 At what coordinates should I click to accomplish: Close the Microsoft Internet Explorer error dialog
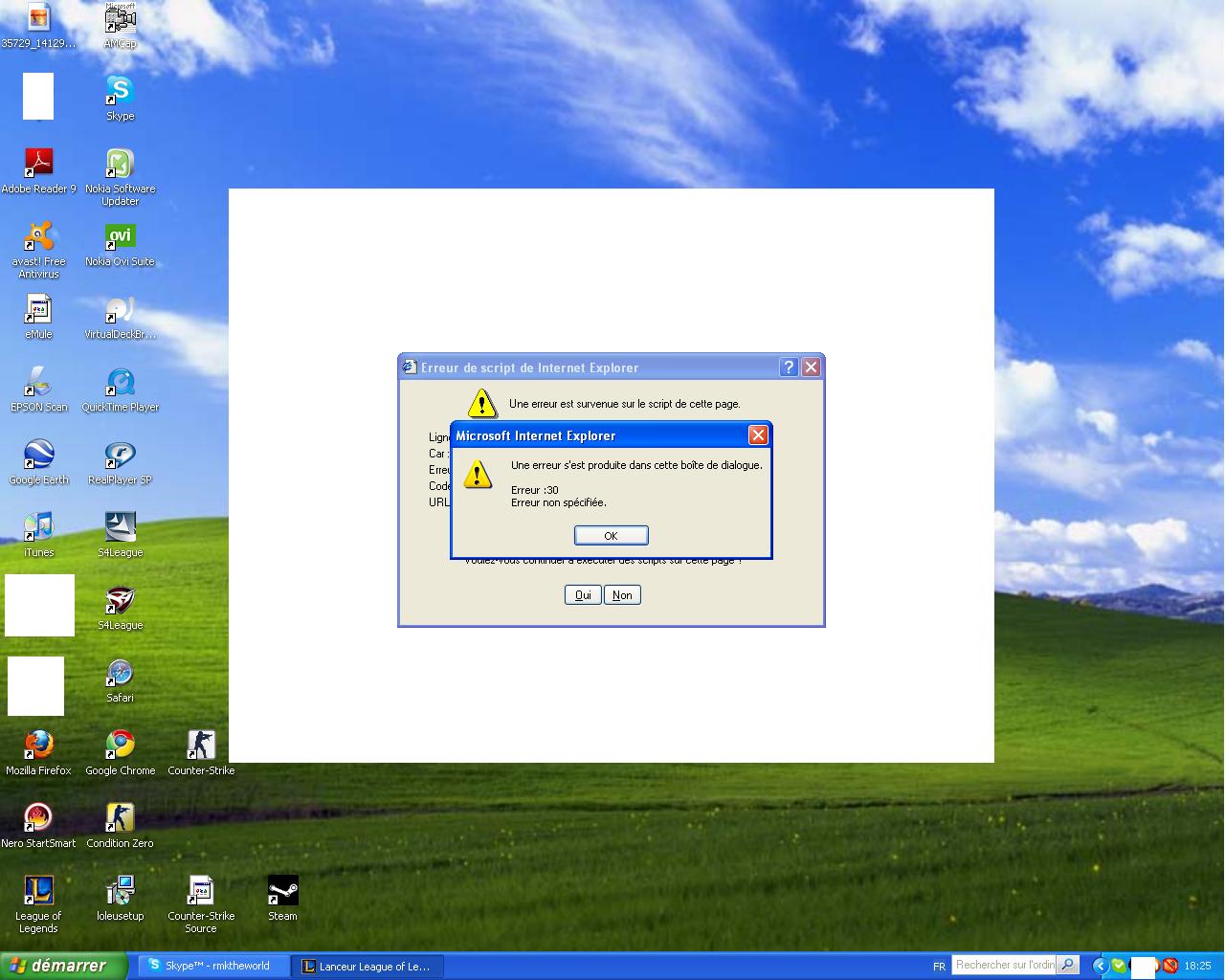[758, 435]
